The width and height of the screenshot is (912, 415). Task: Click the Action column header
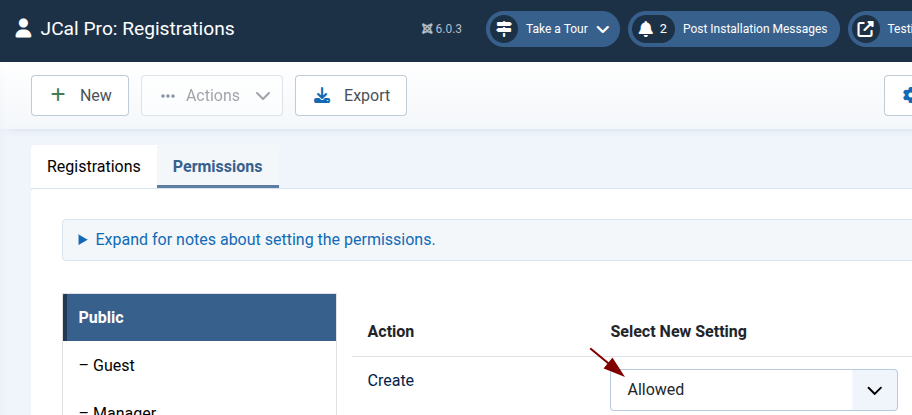tap(391, 331)
